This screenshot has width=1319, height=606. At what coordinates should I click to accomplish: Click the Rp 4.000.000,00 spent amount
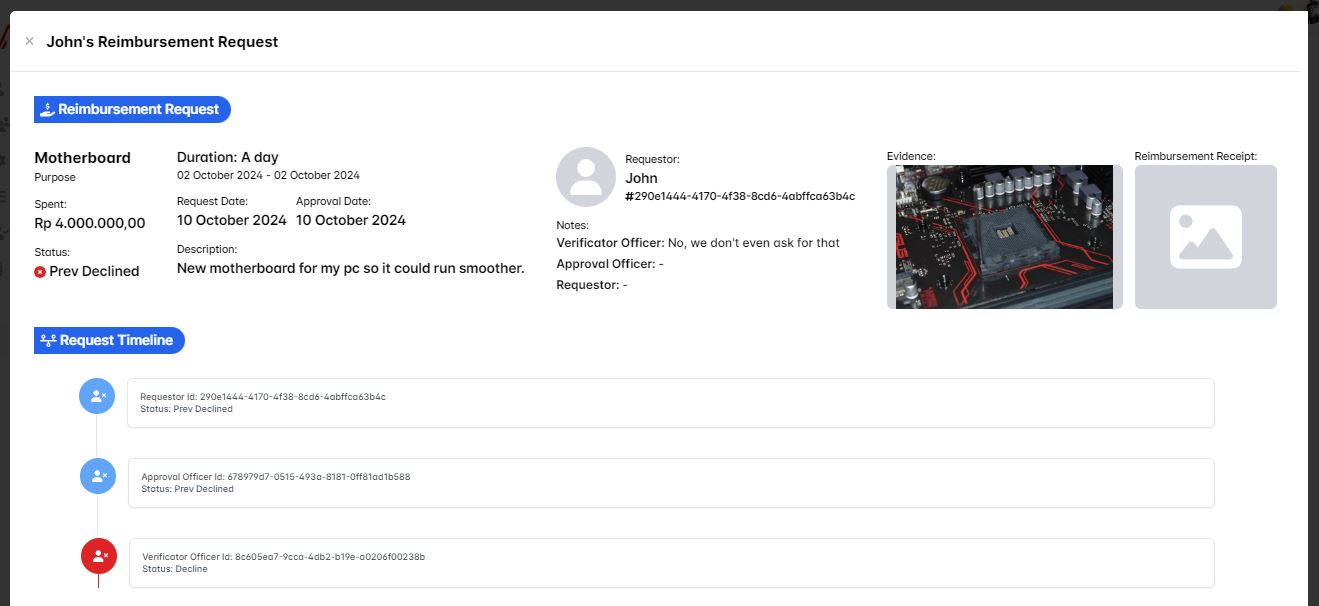90,224
